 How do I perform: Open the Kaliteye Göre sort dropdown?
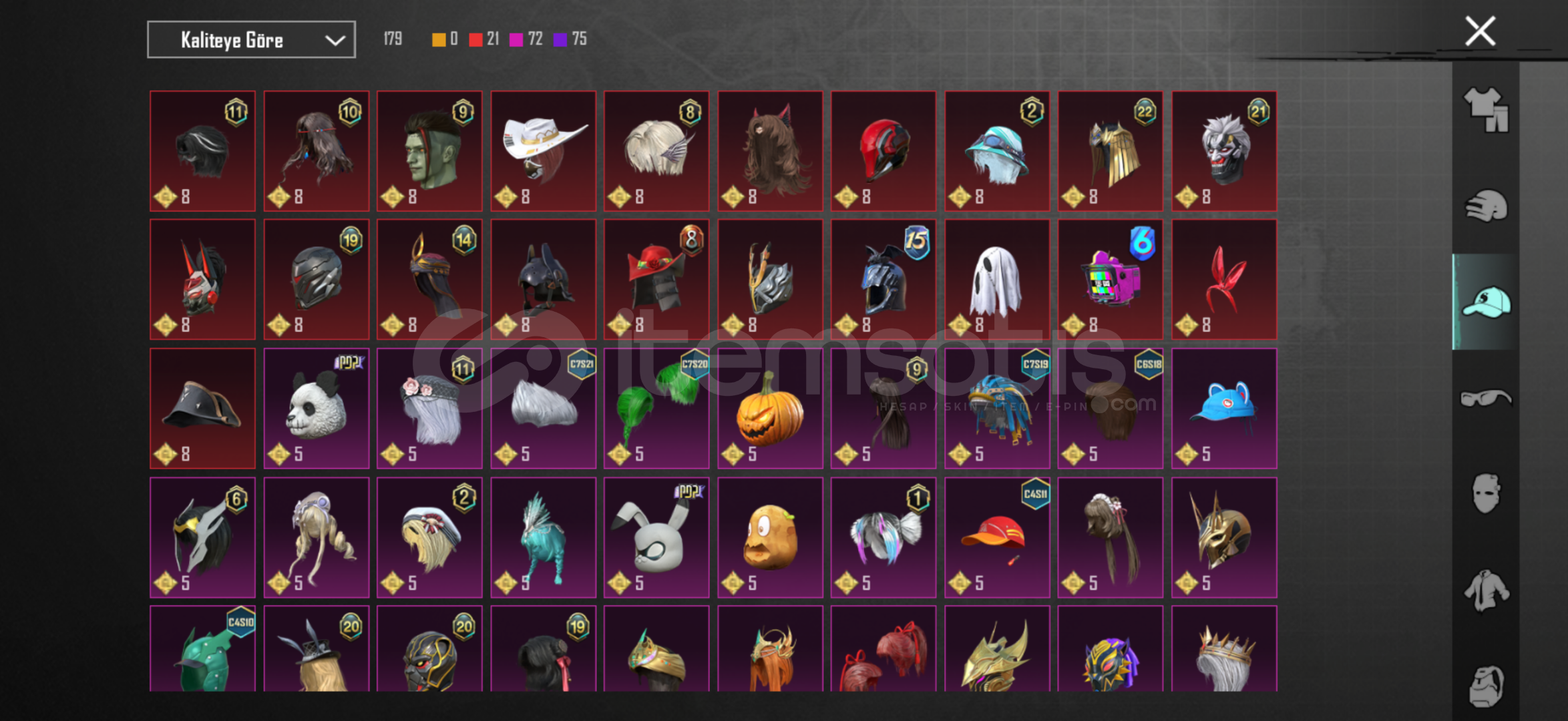pyautogui.click(x=251, y=40)
